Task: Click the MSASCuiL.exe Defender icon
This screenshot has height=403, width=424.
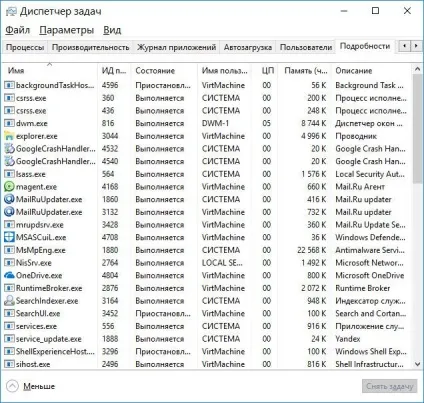Action: pyautogui.click(x=9, y=237)
